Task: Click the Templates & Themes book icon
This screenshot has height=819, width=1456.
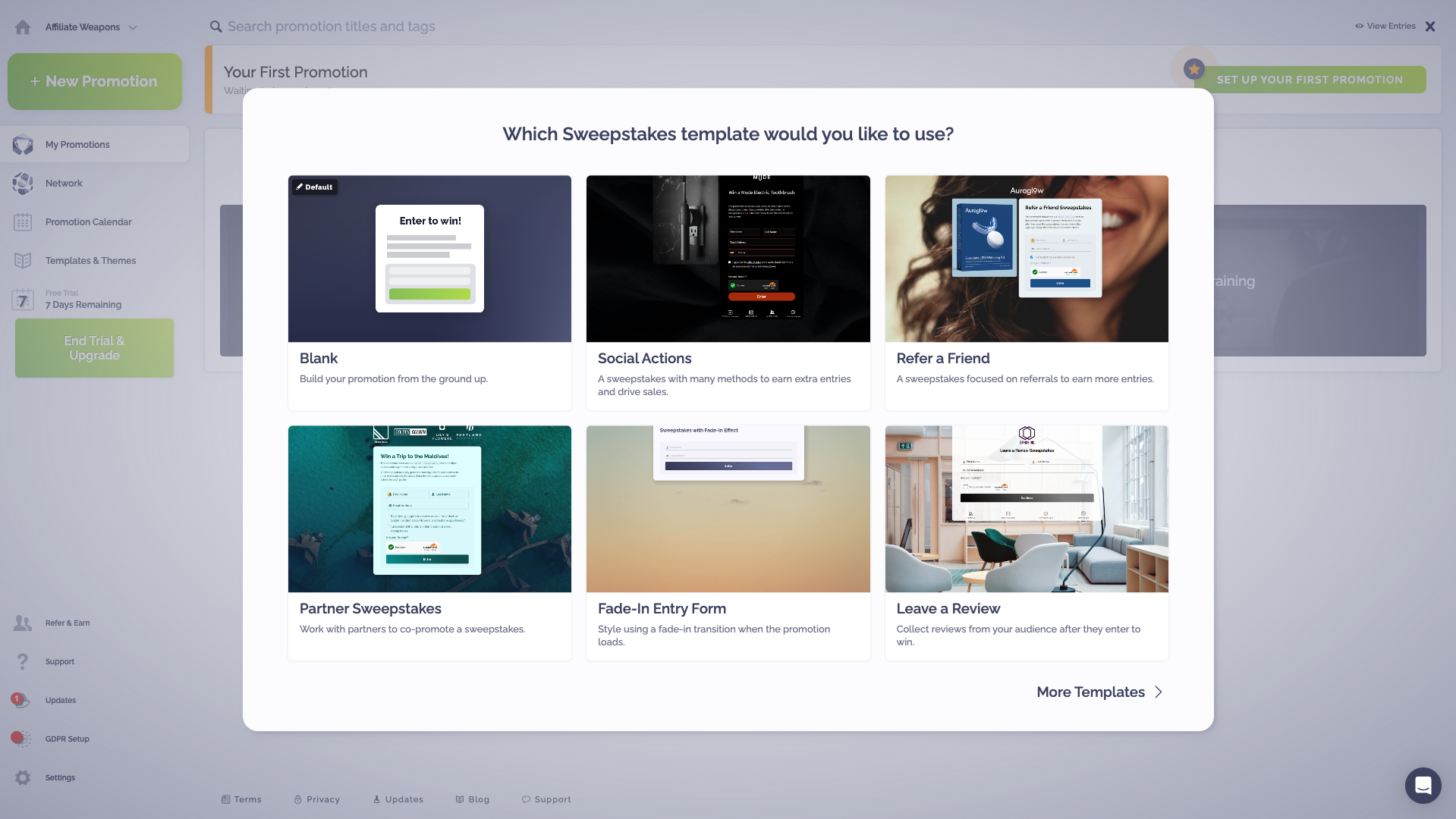Action: click(x=23, y=261)
